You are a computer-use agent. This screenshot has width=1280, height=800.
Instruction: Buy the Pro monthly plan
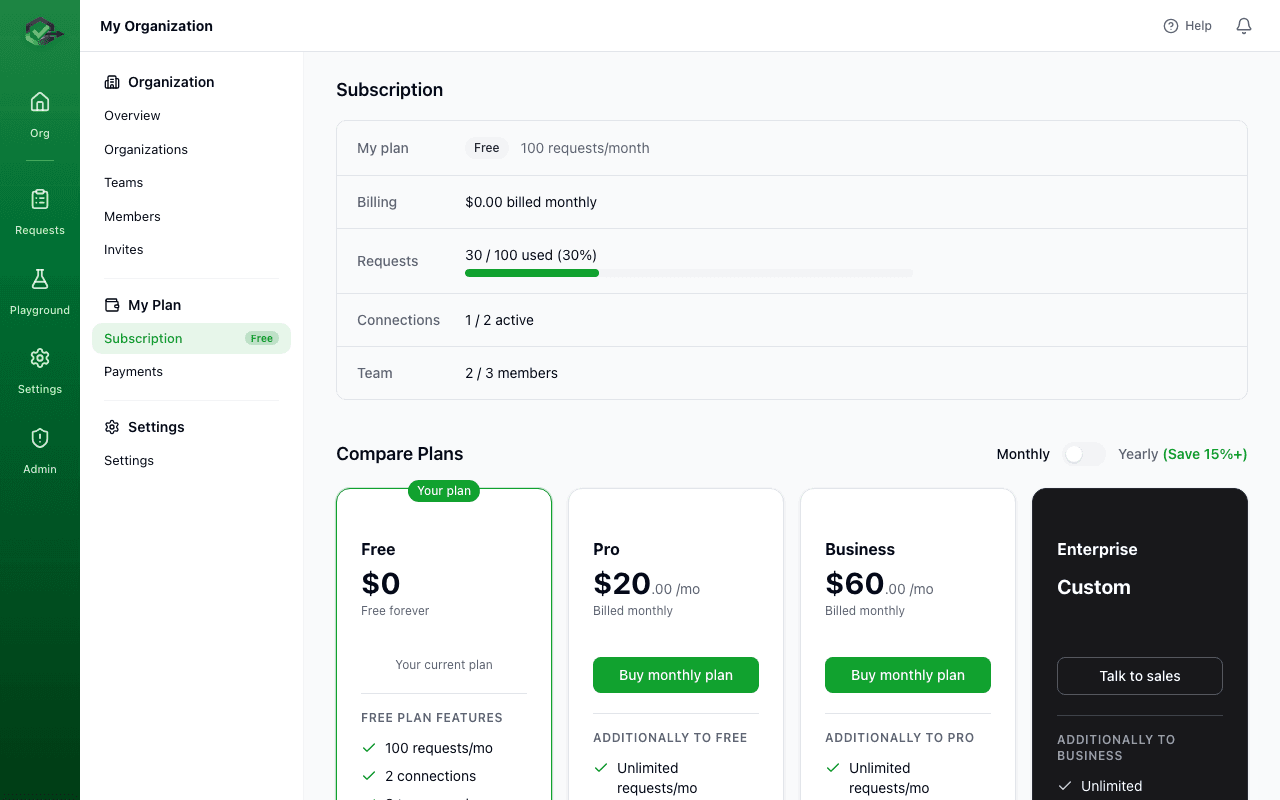(675, 675)
